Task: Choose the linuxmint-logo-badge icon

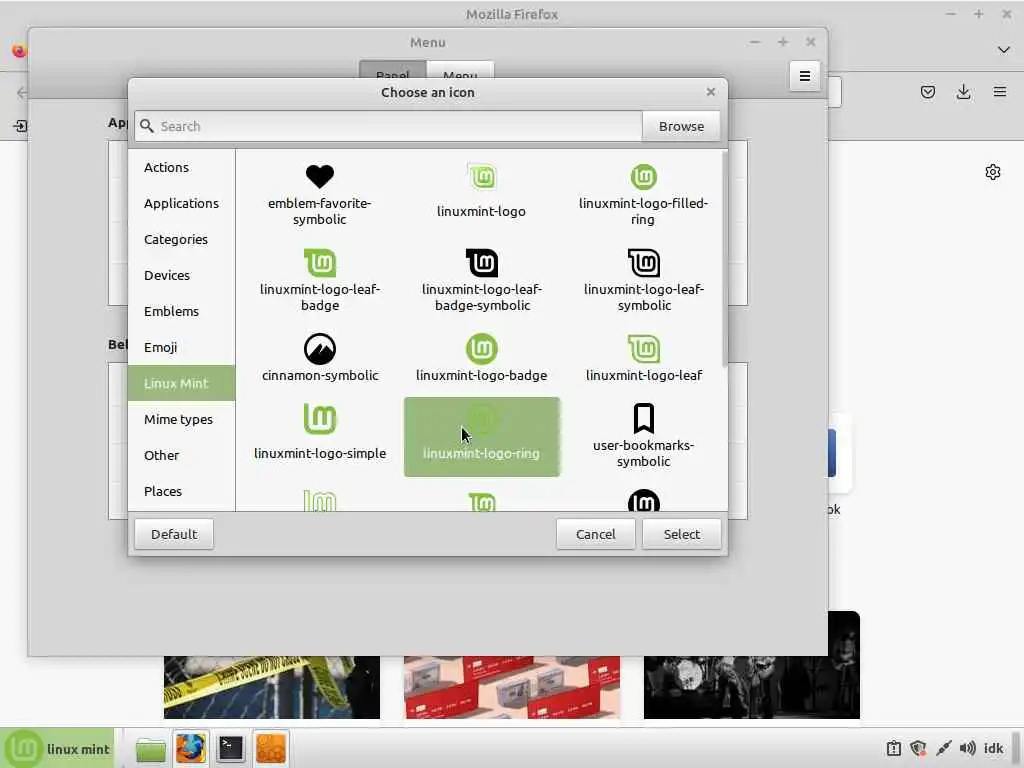Action: click(x=482, y=349)
